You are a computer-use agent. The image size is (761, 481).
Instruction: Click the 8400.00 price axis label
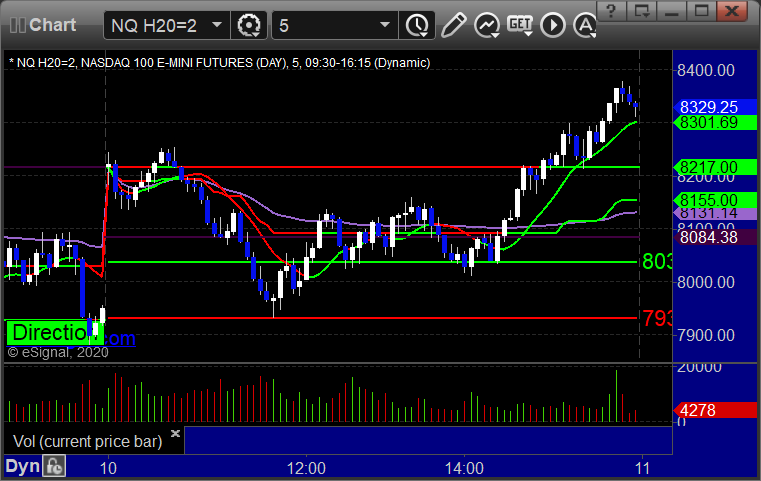[x=706, y=70]
